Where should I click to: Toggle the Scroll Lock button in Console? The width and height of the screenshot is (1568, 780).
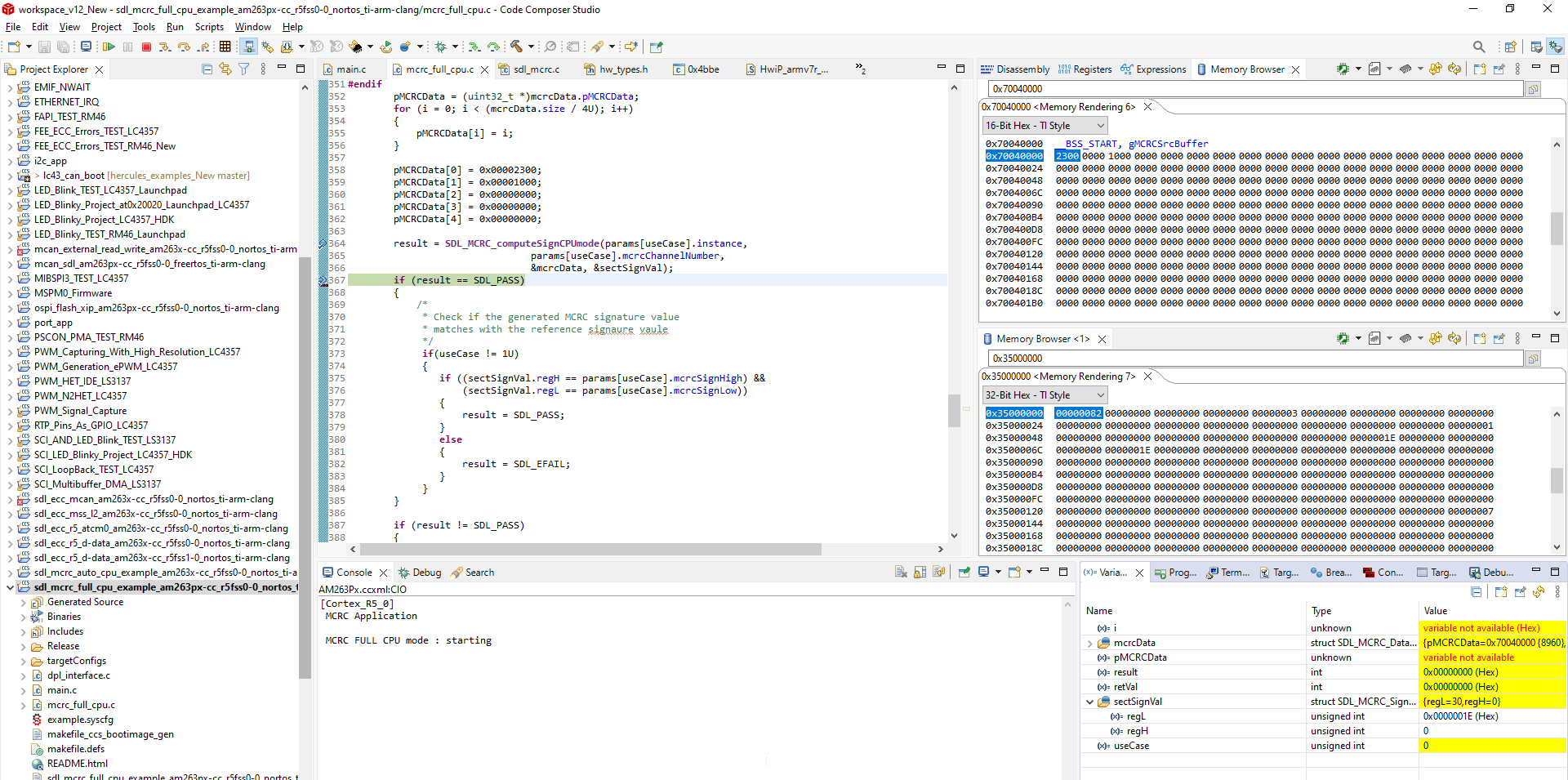coord(920,573)
